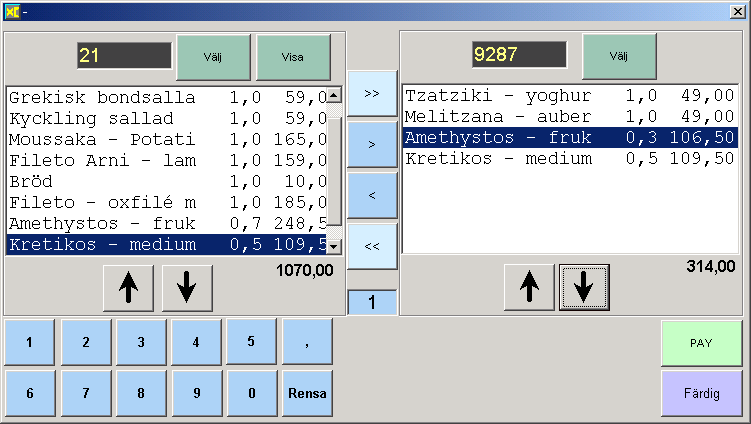Tap keypad digit 9

196,393
